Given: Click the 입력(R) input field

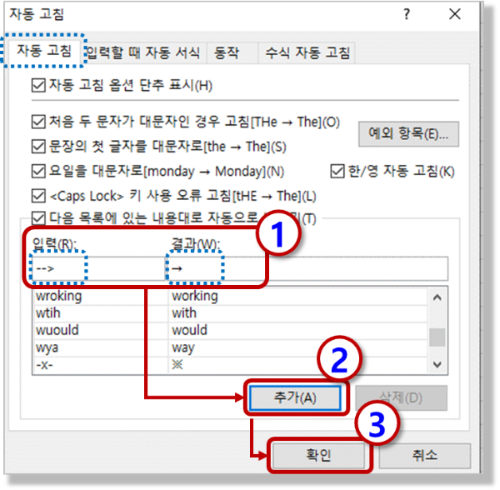Looking at the screenshot, I should point(99,268).
